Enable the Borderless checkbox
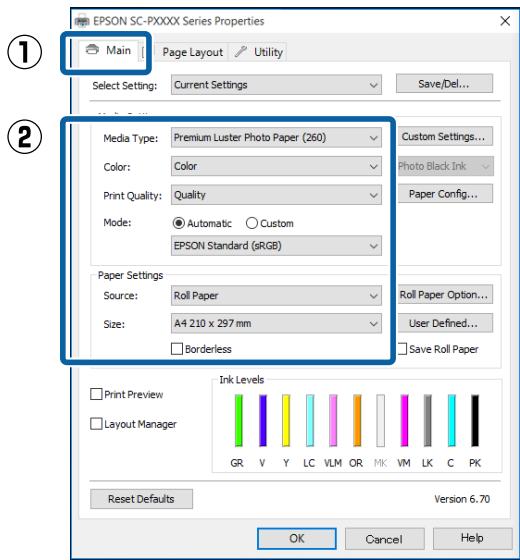The image size is (520, 560). (x=177, y=349)
